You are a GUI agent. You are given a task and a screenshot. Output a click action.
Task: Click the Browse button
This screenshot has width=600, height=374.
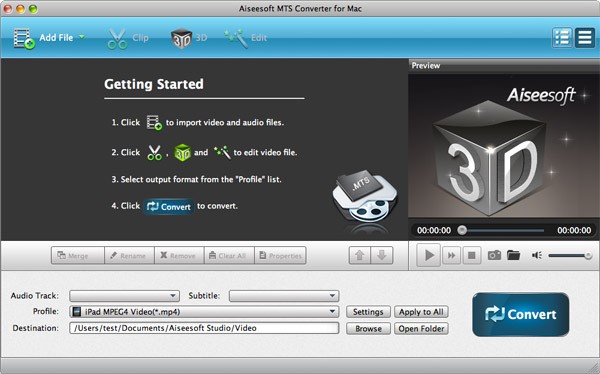click(368, 328)
